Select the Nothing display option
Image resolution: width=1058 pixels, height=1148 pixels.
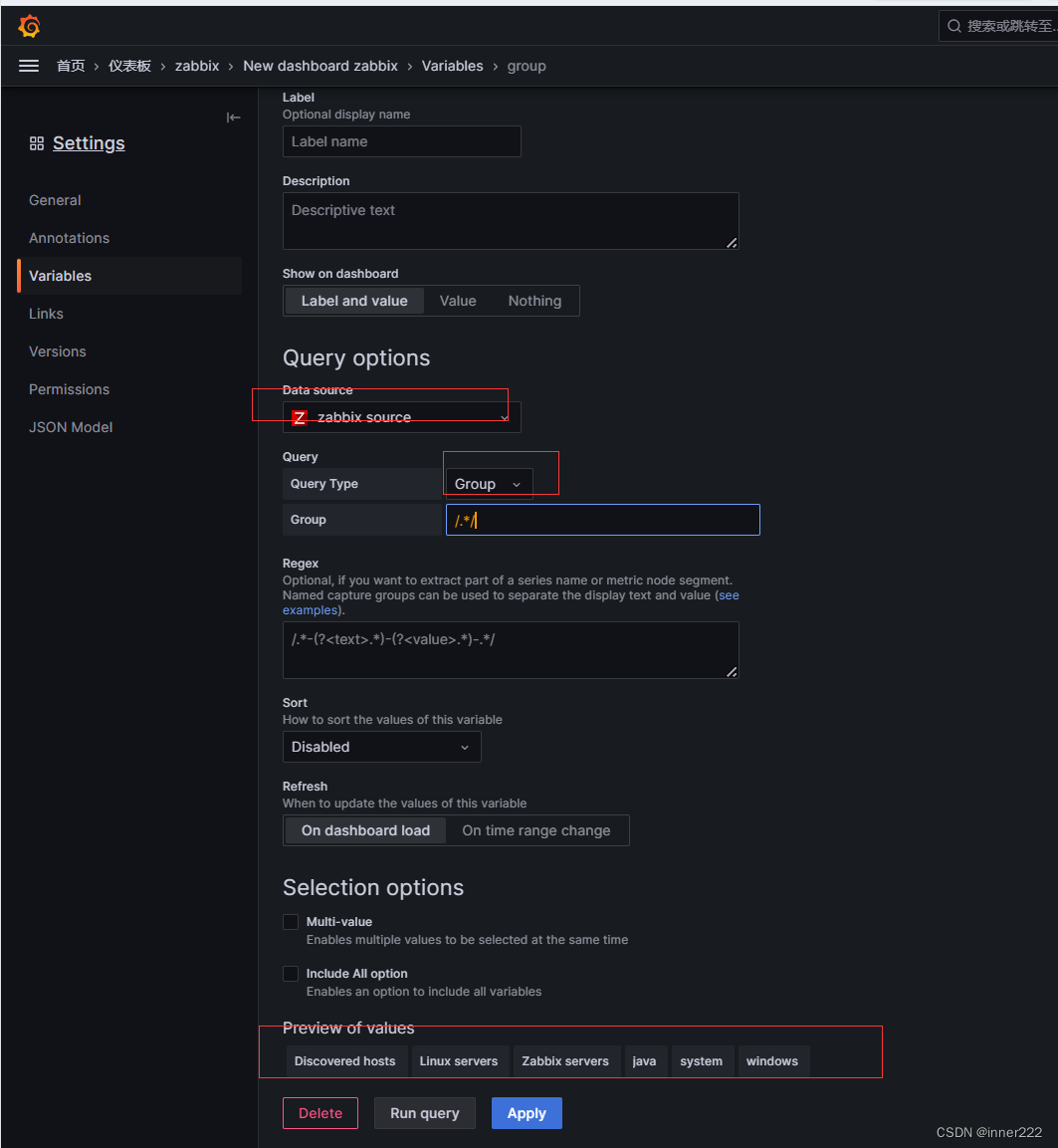click(534, 301)
